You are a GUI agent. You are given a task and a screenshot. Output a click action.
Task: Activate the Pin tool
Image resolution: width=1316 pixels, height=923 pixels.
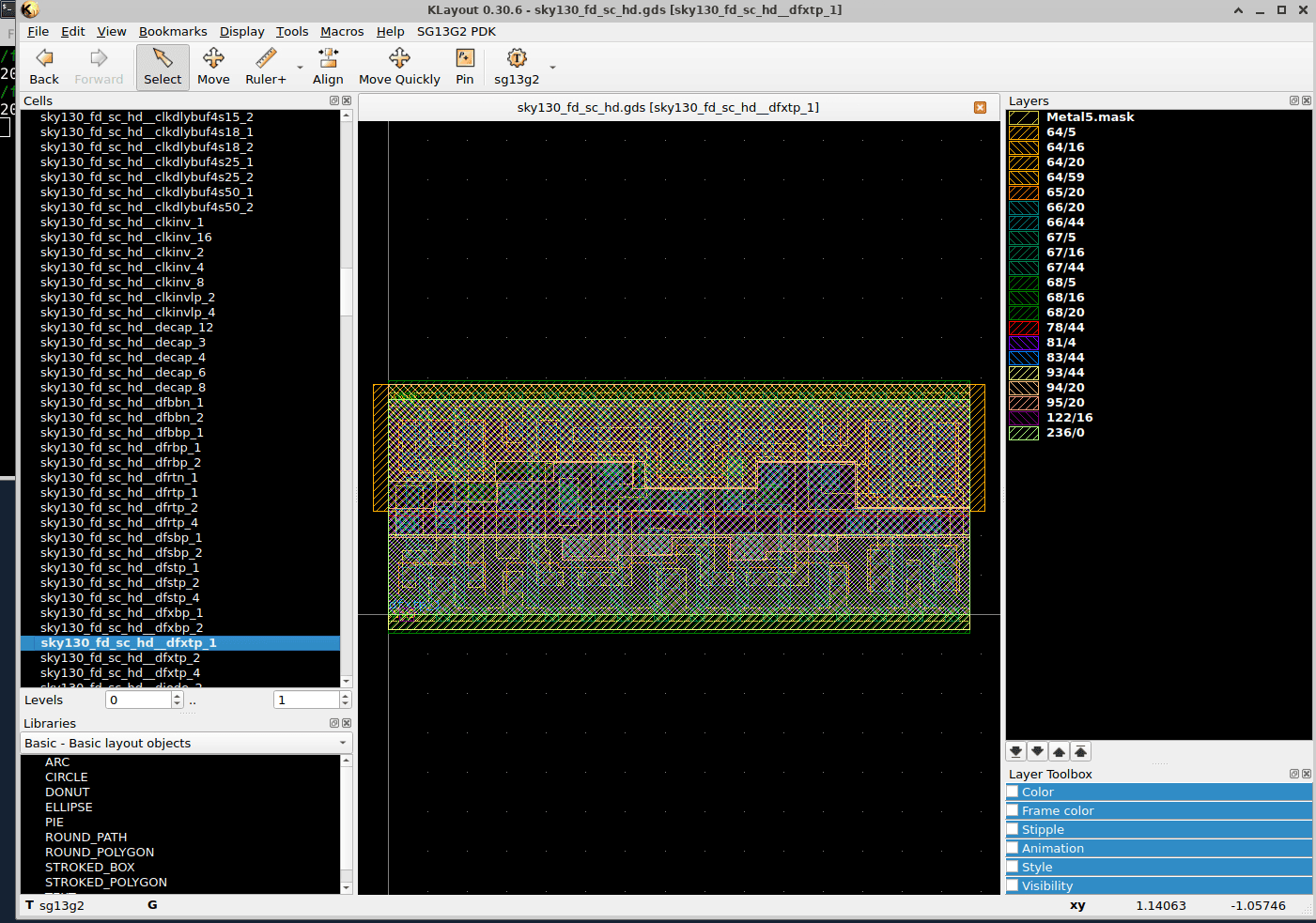(x=465, y=67)
